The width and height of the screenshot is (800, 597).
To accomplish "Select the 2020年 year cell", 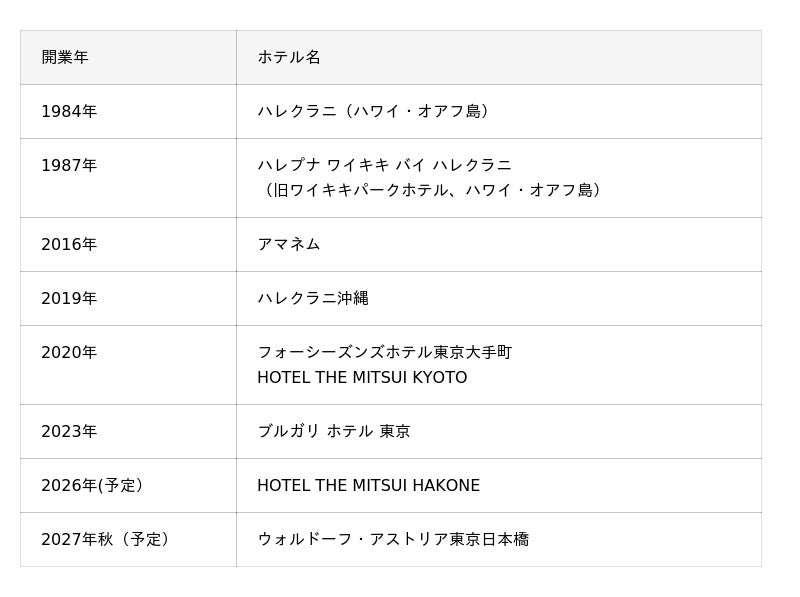I will click(x=69, y=352).
